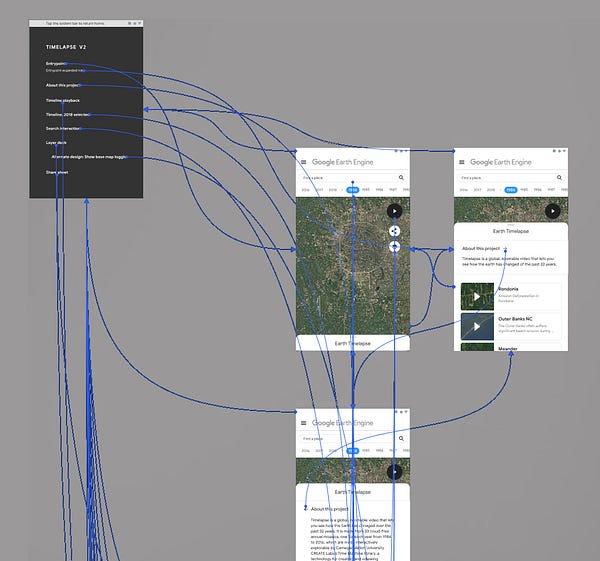Click Earth Timelapse sheet header on right screen
The image size is (600, 561).
pos(510,231)
